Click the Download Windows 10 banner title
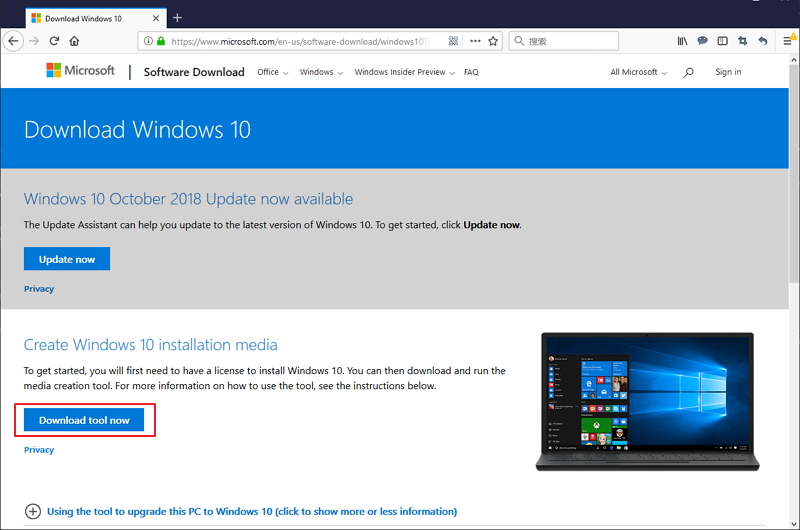 137,130
